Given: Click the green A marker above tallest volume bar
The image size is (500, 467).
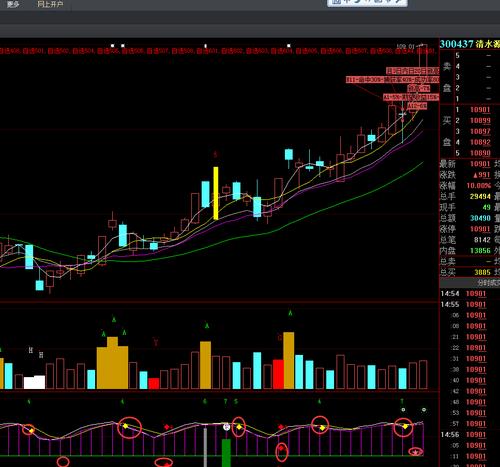Looking at the screenshot, I should click(290, 313).
